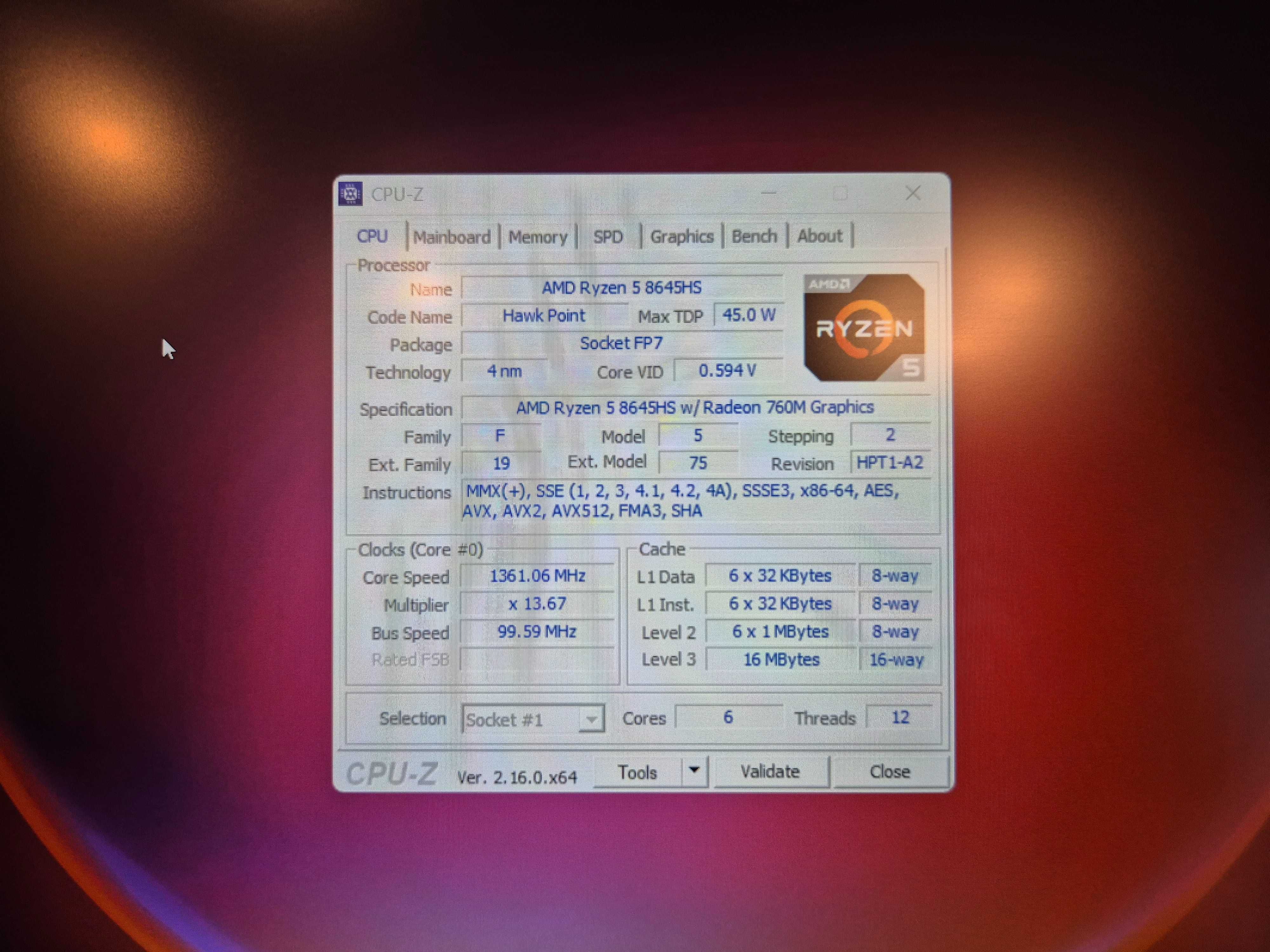Open the Mainboard tab

452,237
